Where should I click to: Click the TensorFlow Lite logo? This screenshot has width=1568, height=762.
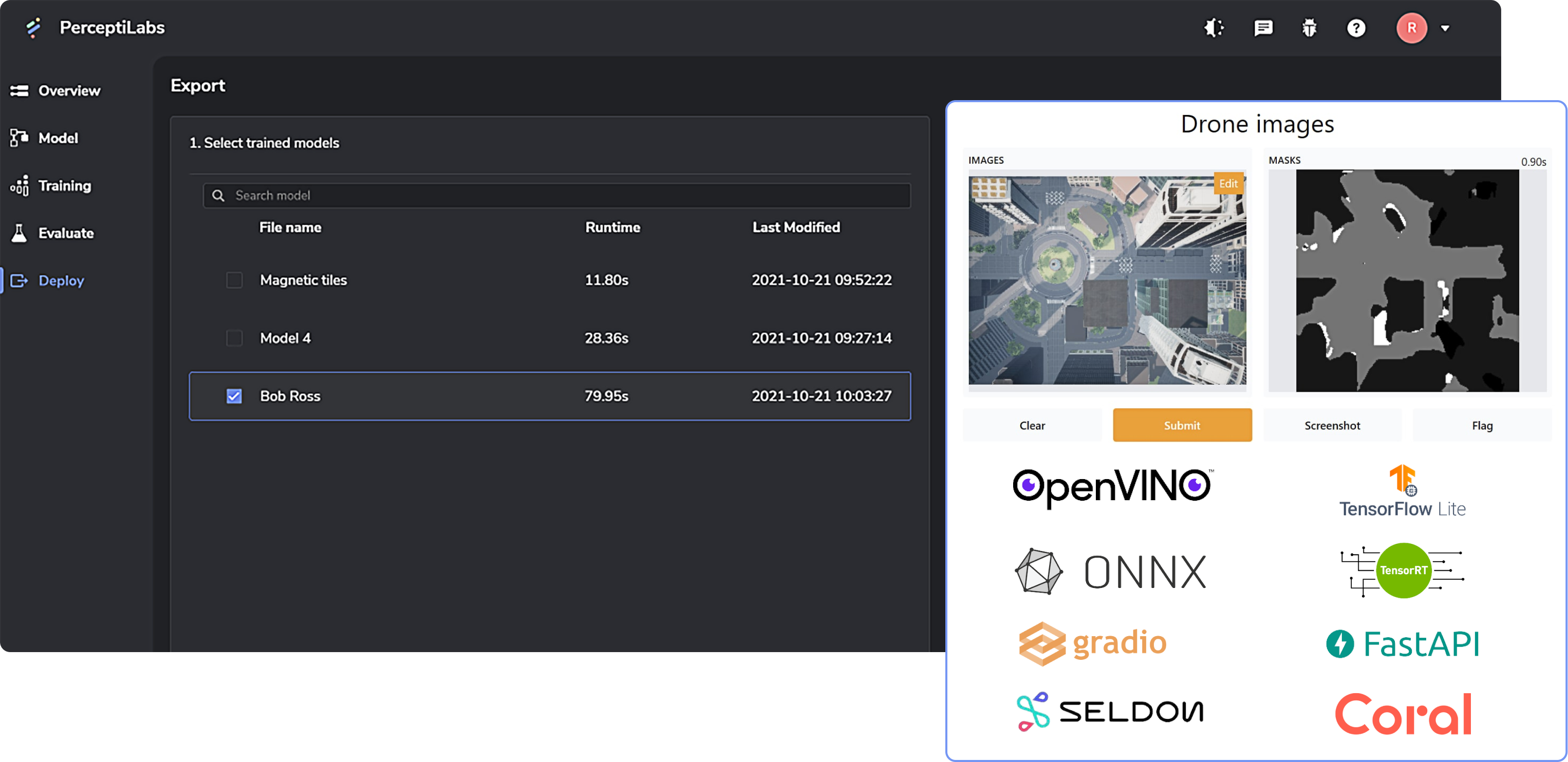click(x=1402, y=491)
